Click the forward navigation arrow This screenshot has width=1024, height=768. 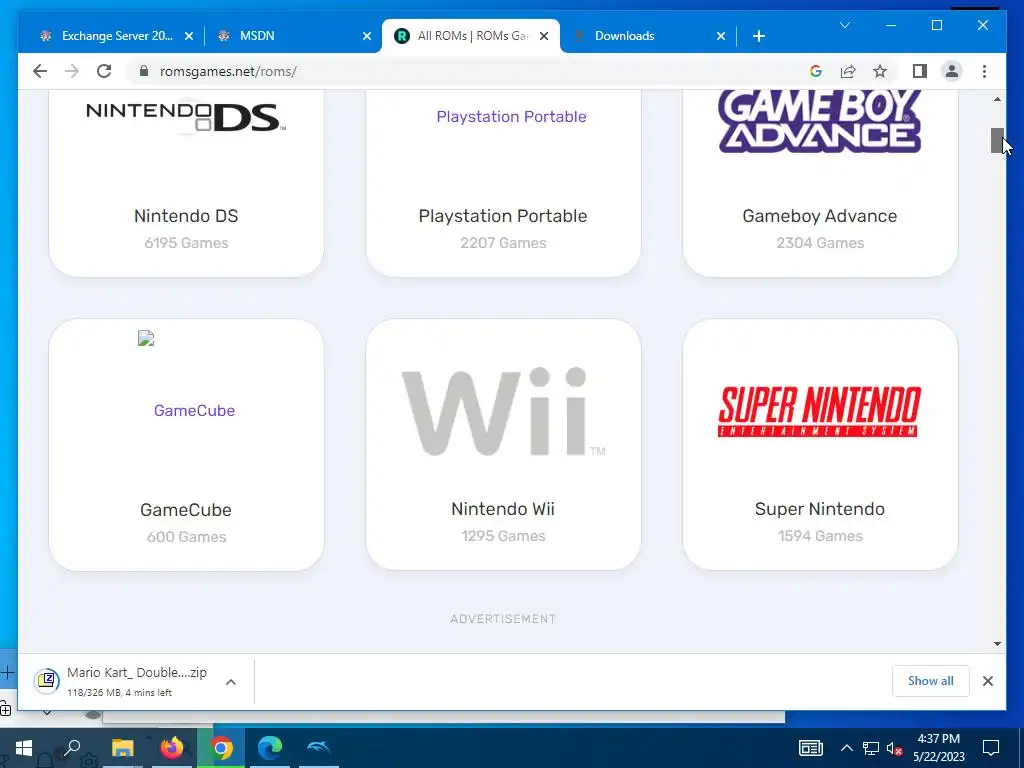pyautogui.click(x=72, y=71)
